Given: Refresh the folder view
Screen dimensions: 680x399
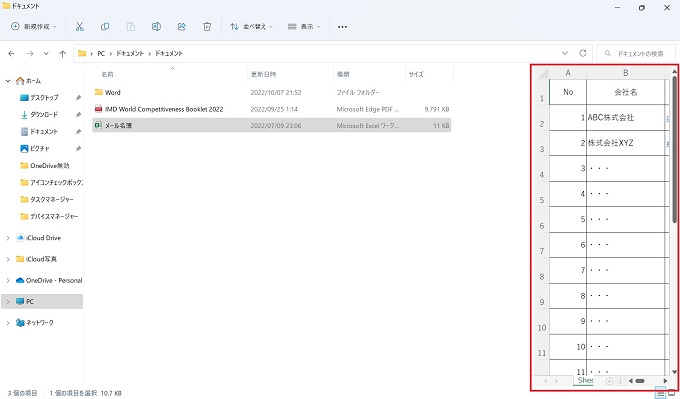Looking at the screenshot, I should [583, 53].
